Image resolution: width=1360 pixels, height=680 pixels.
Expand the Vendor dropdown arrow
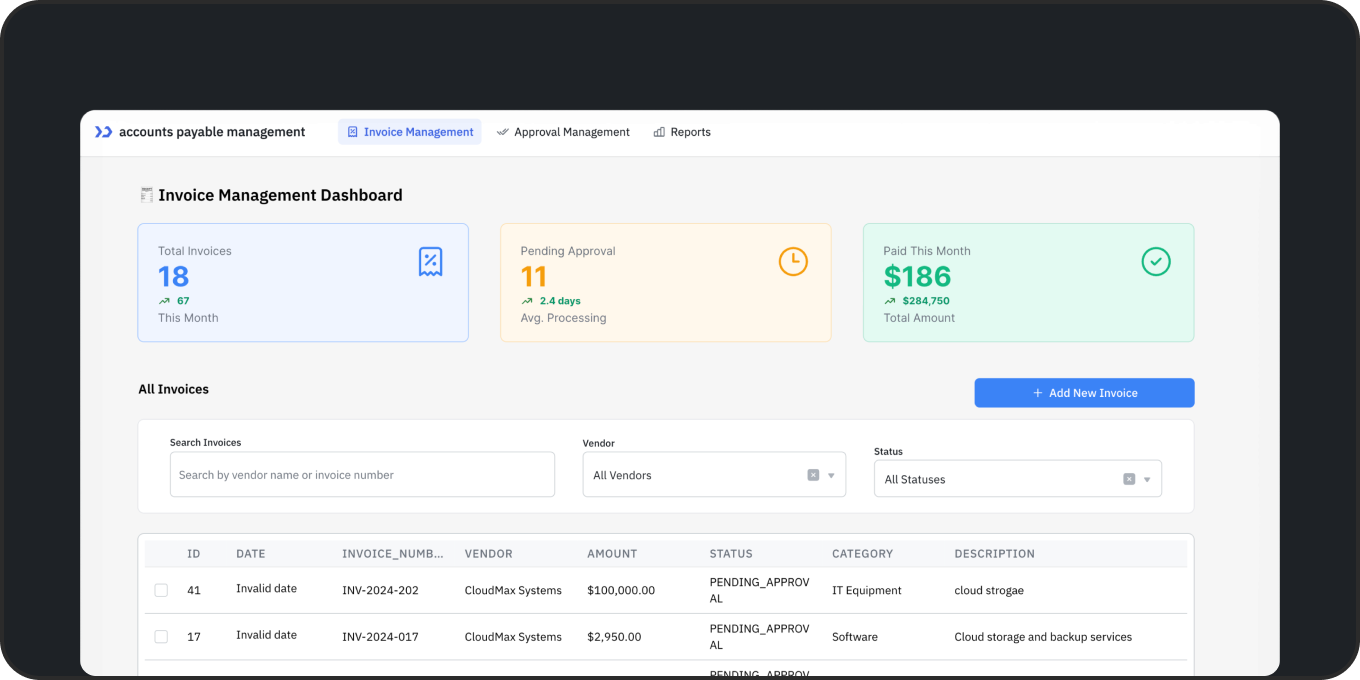point(831,476)
